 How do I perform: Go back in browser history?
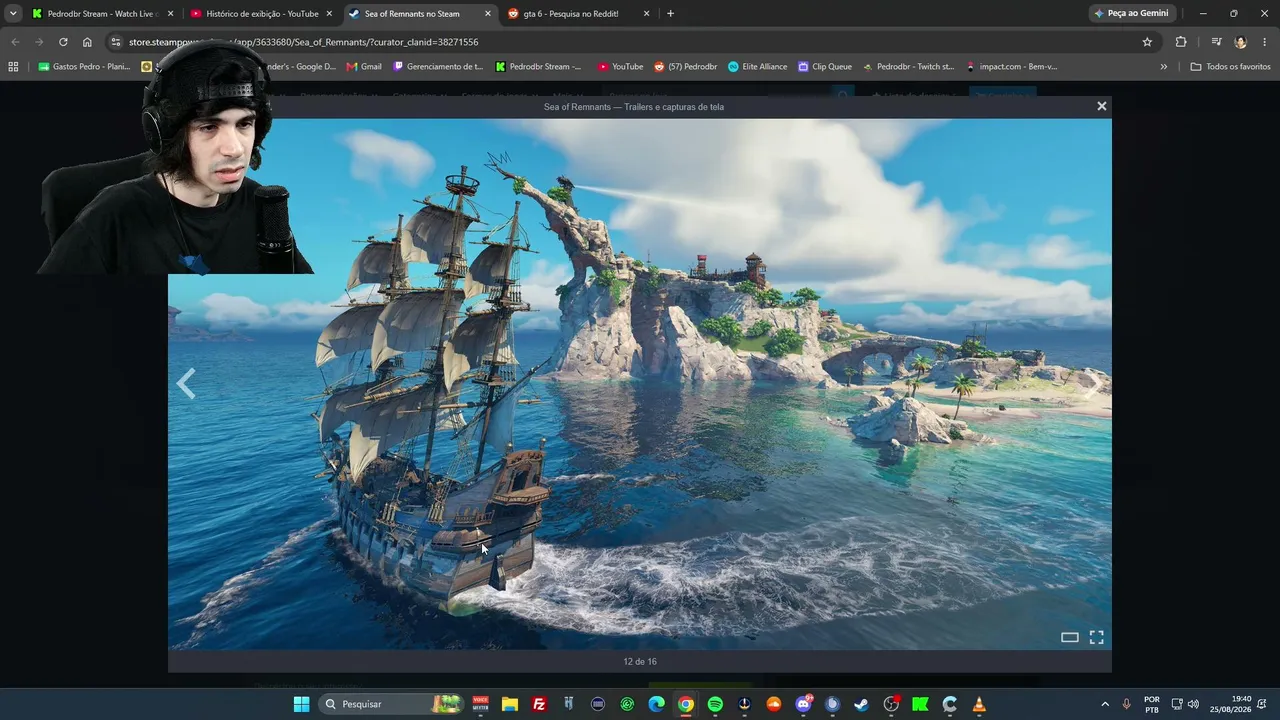click(15, 42)
